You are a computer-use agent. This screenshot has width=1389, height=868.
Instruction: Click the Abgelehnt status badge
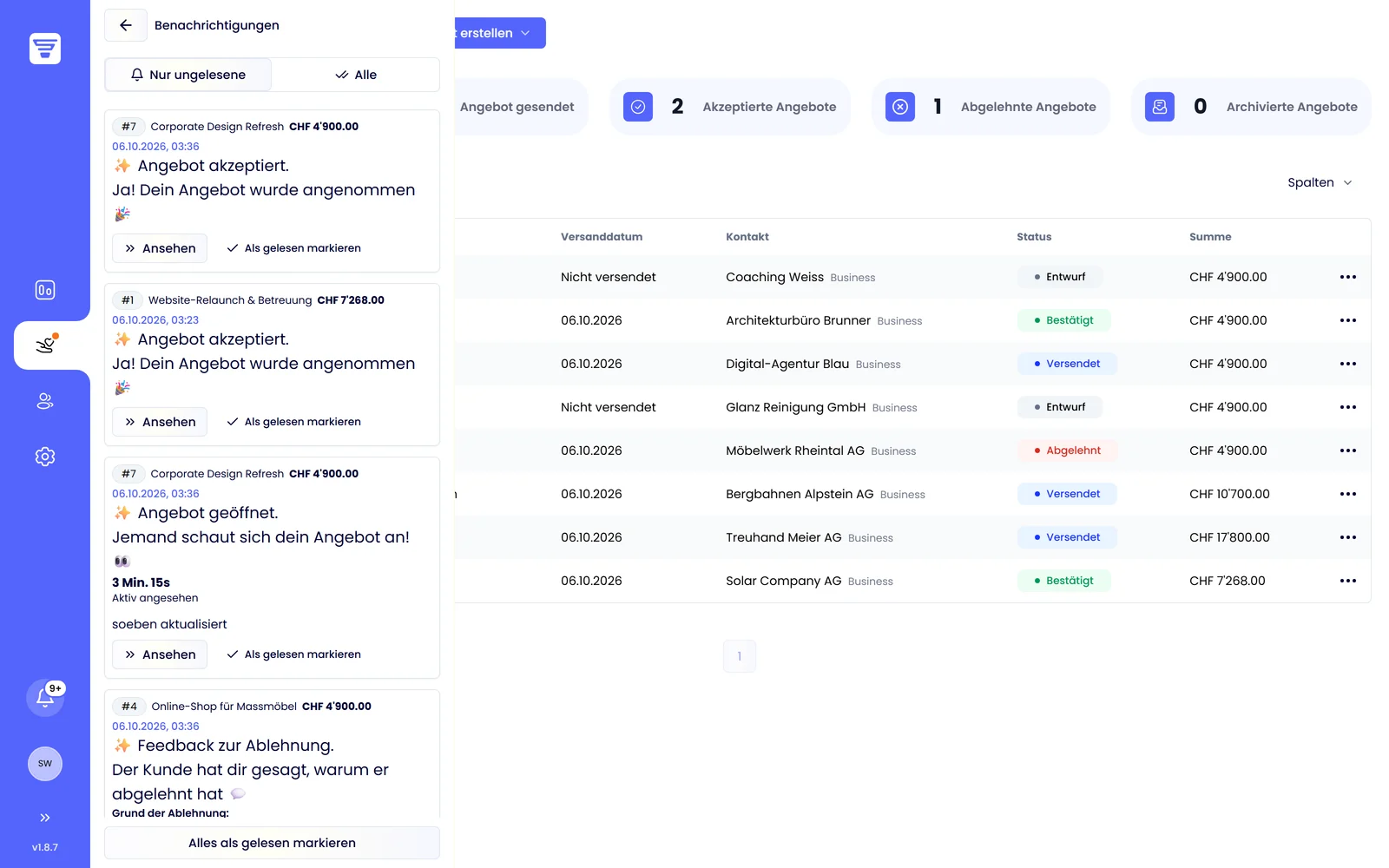pyautogui.click(x=1067, y=450)
